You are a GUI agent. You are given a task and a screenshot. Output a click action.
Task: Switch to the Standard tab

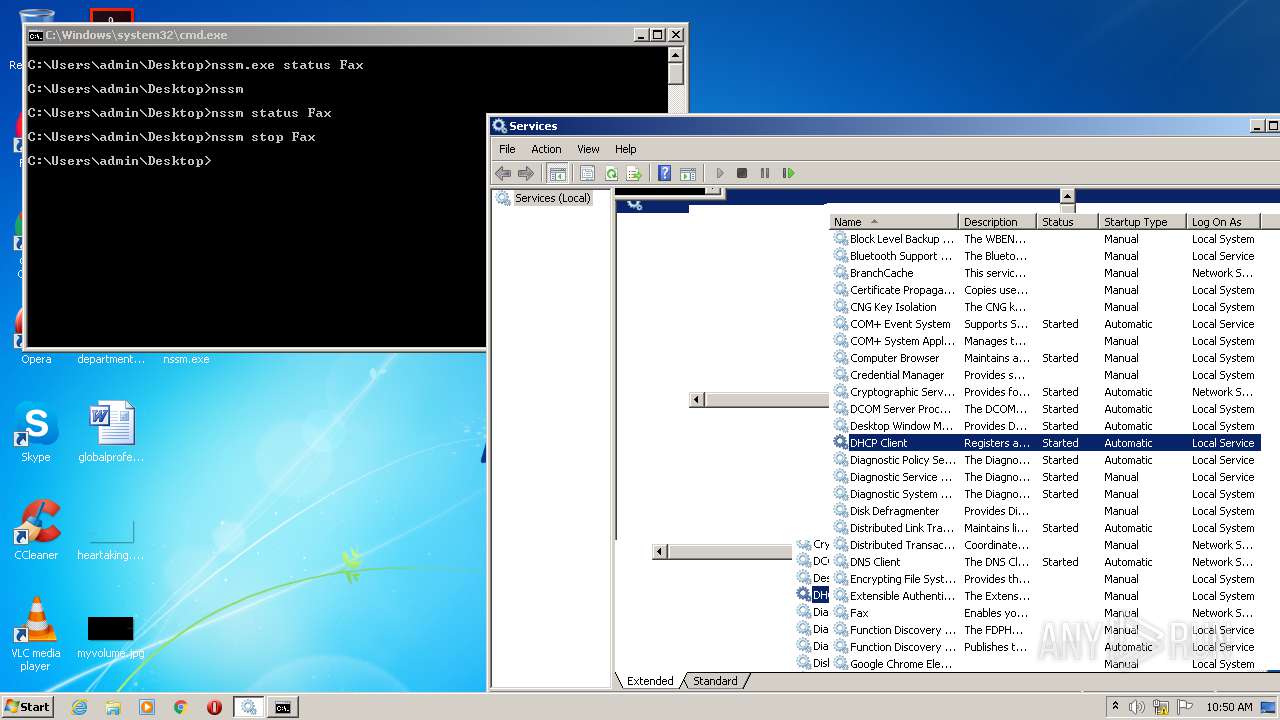point(715,681)
